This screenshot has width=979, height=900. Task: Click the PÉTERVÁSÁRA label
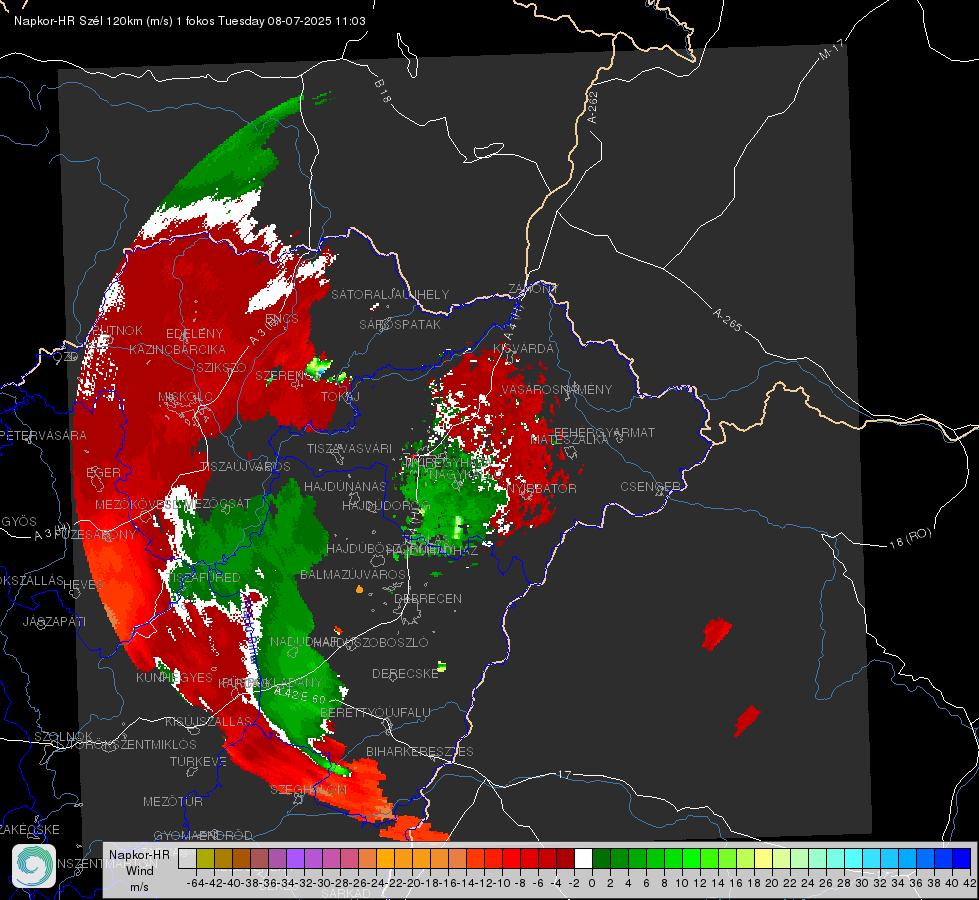coord(44,435)
